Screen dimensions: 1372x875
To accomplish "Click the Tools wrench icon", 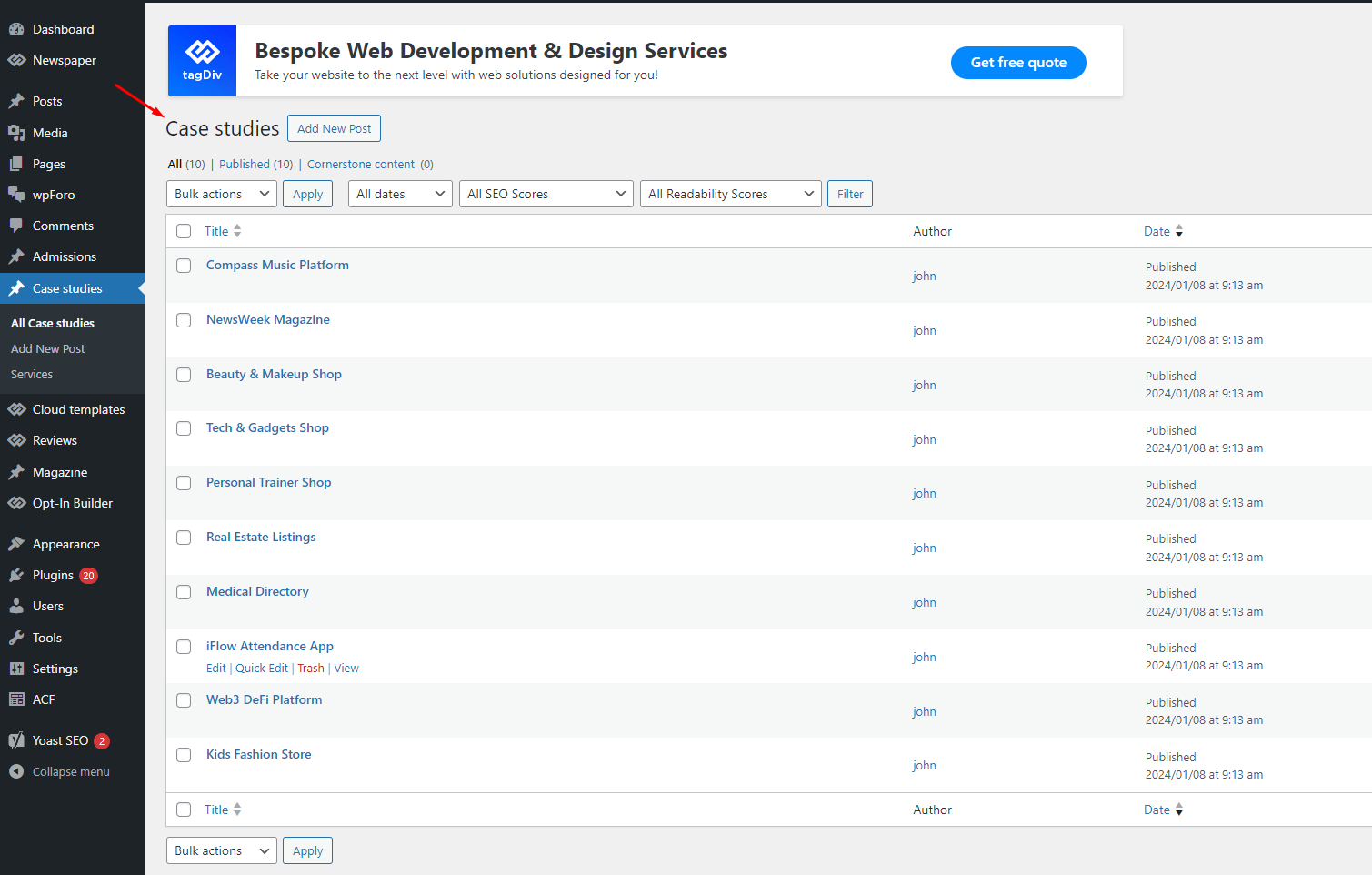I will point(16,638).
